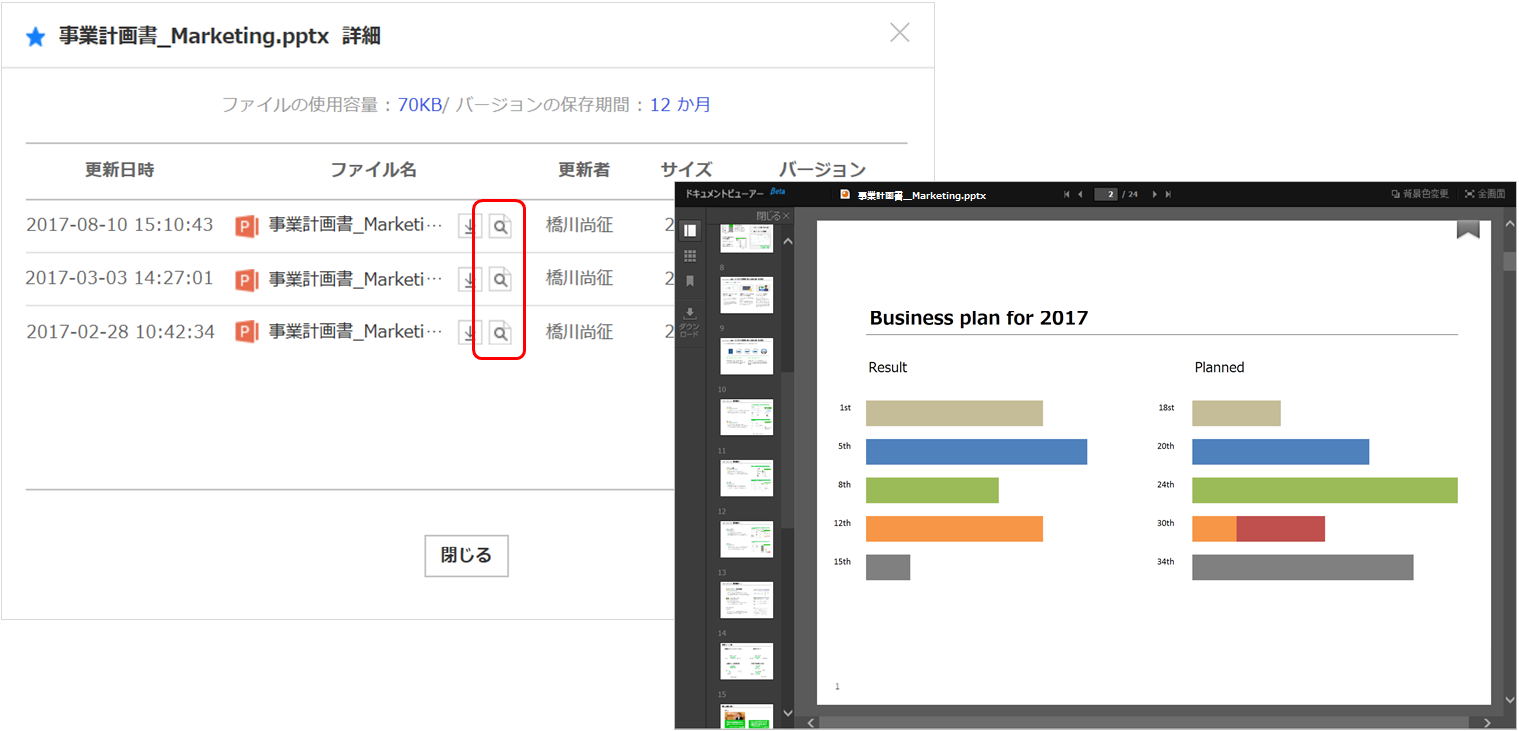
Task: Click the page number input field
Action: tap(1105, 195)
